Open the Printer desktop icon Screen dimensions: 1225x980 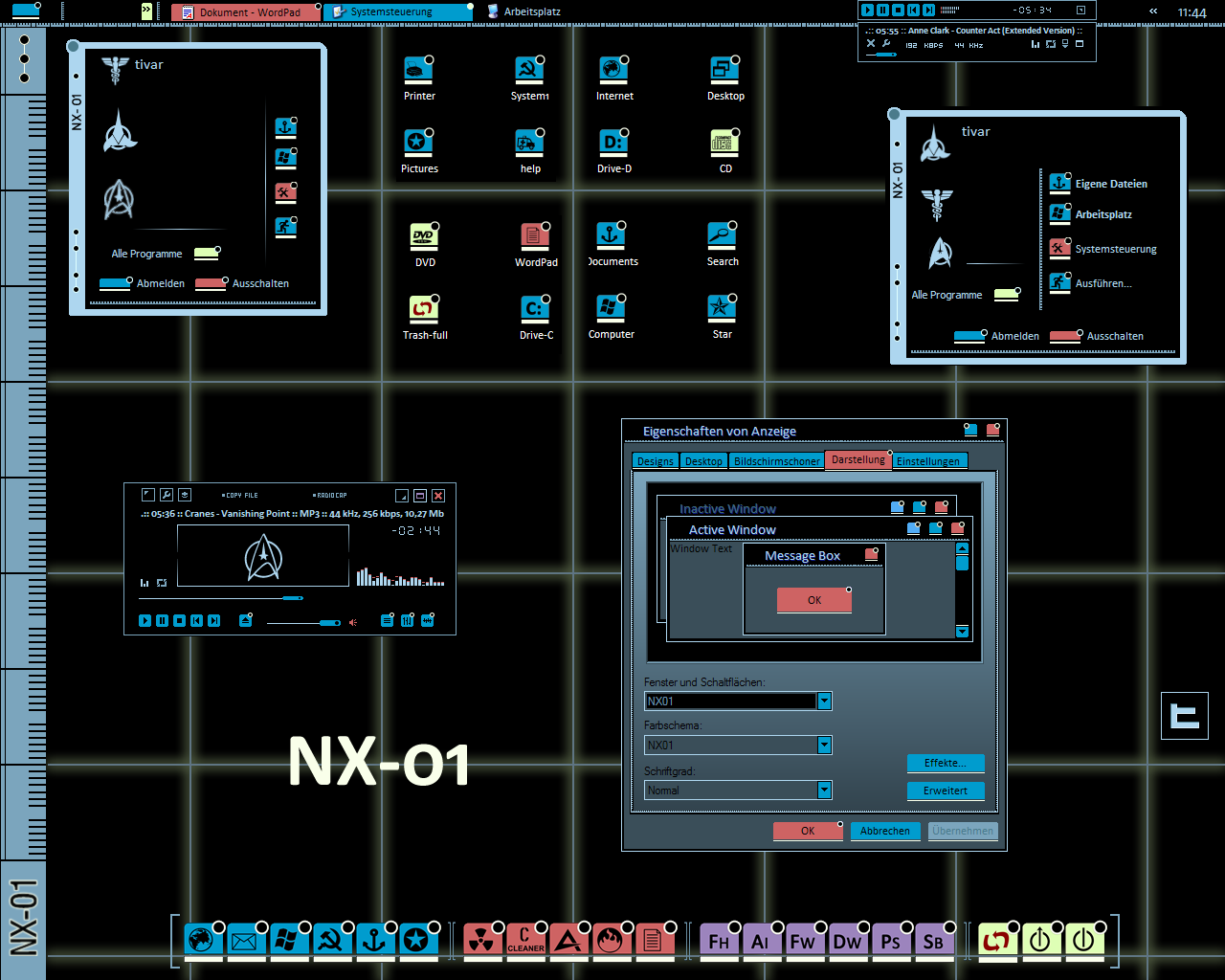point(419,78)
